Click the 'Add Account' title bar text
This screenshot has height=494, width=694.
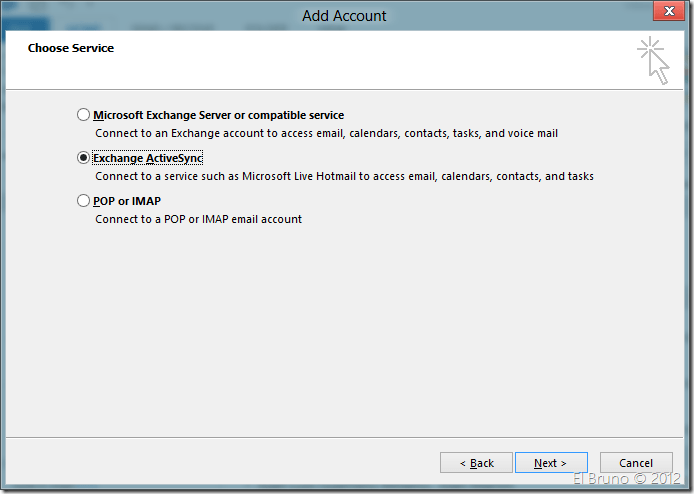[344, 15]
